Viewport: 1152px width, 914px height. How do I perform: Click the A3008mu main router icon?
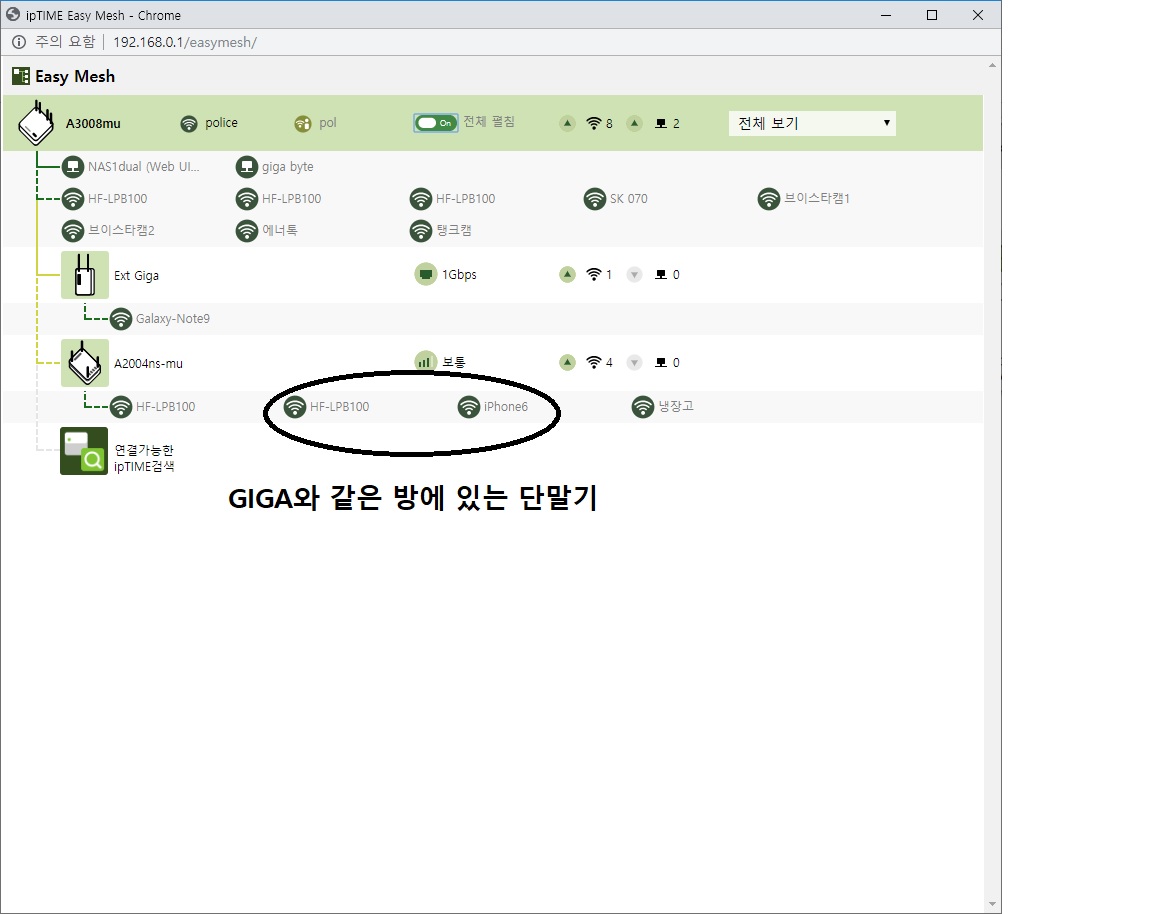36,123
